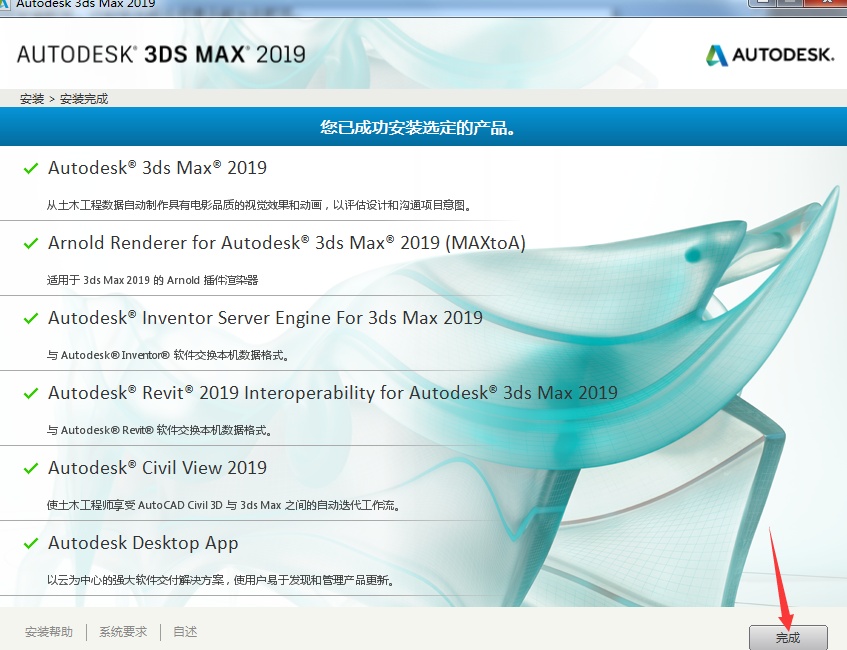
Task: Open the 系统要求 system requirements link
Action: 122,631
